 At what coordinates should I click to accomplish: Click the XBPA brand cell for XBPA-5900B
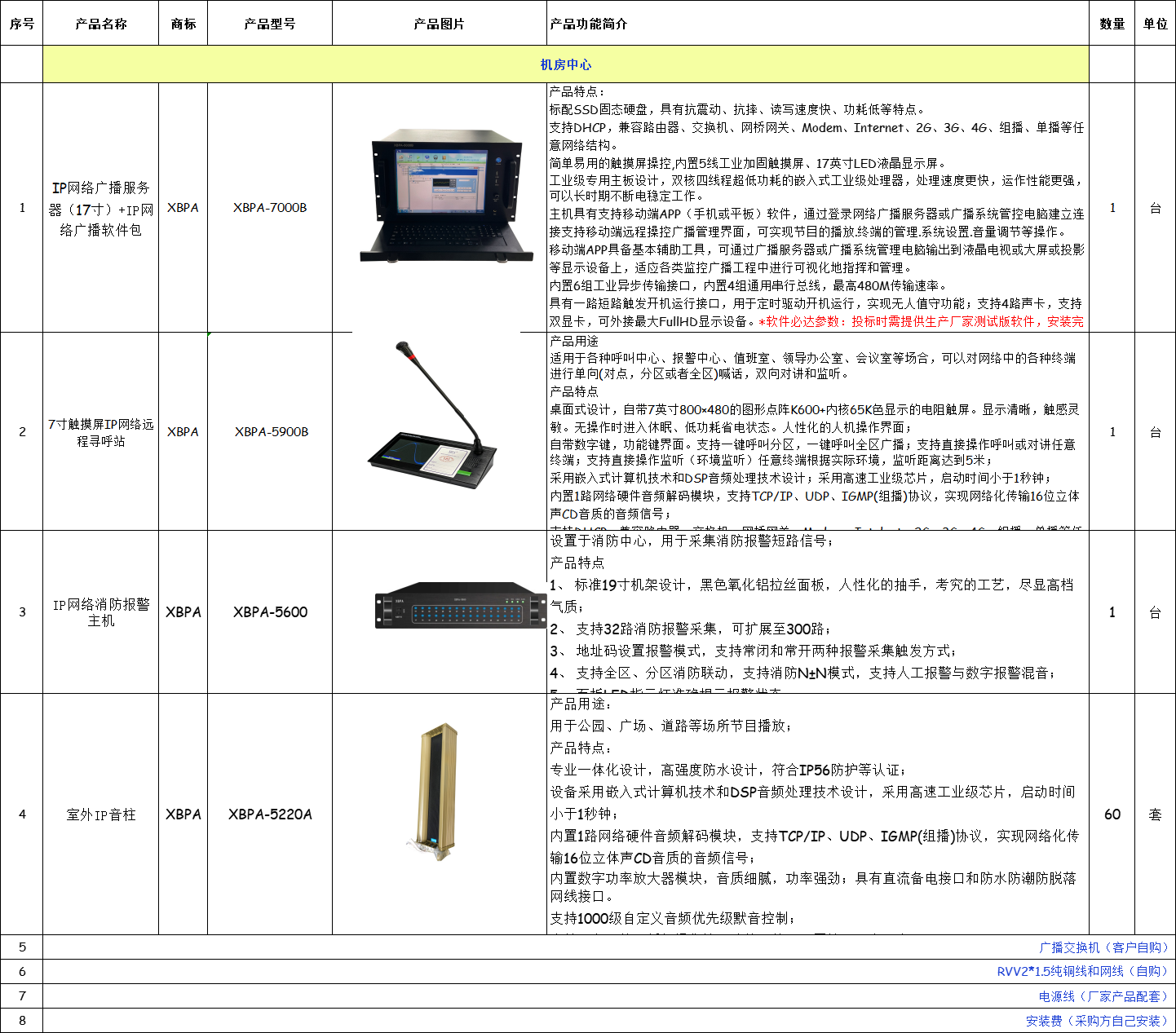tap(183, 432)
